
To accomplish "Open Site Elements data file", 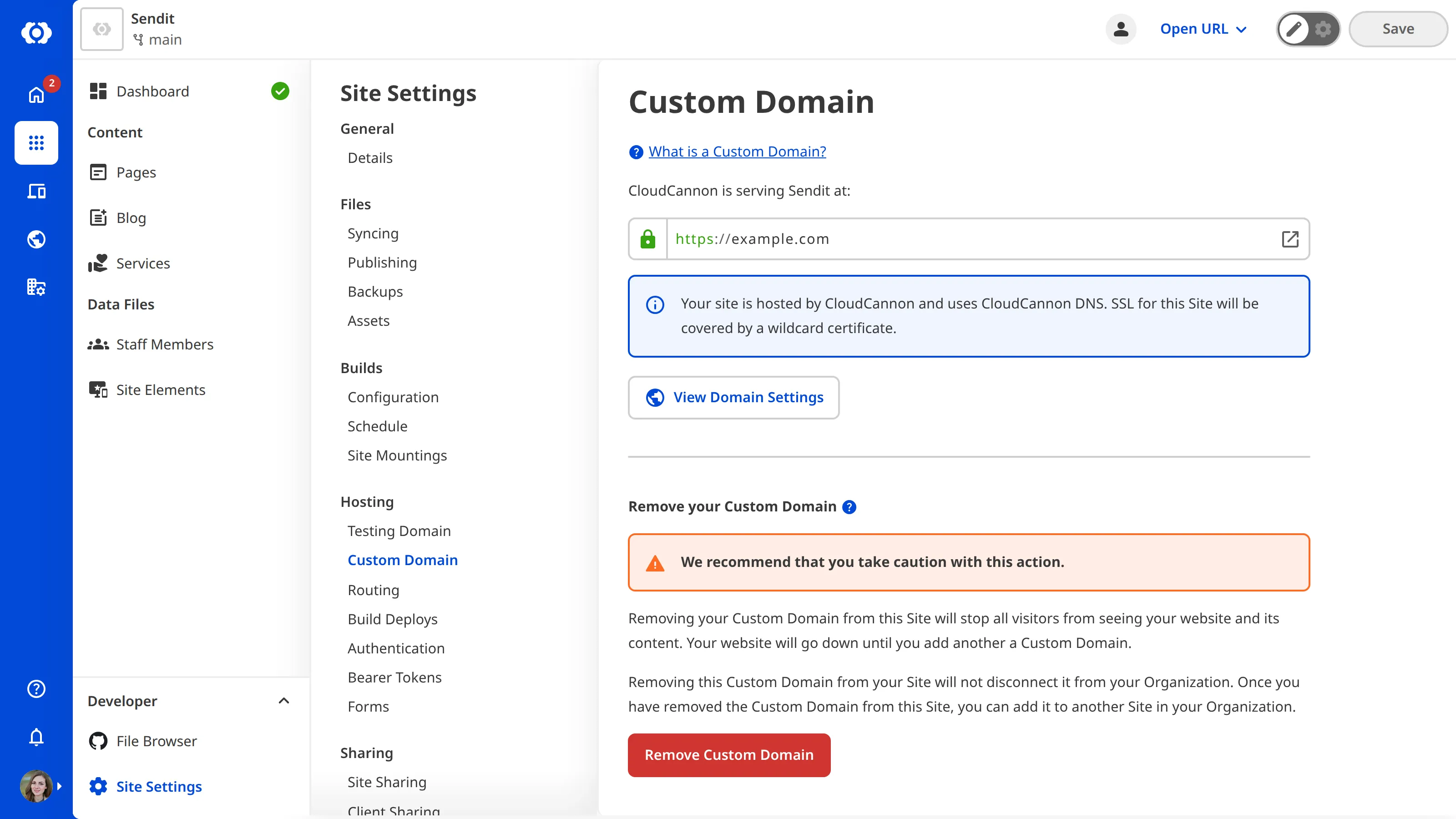I will [x=161, y=389].
